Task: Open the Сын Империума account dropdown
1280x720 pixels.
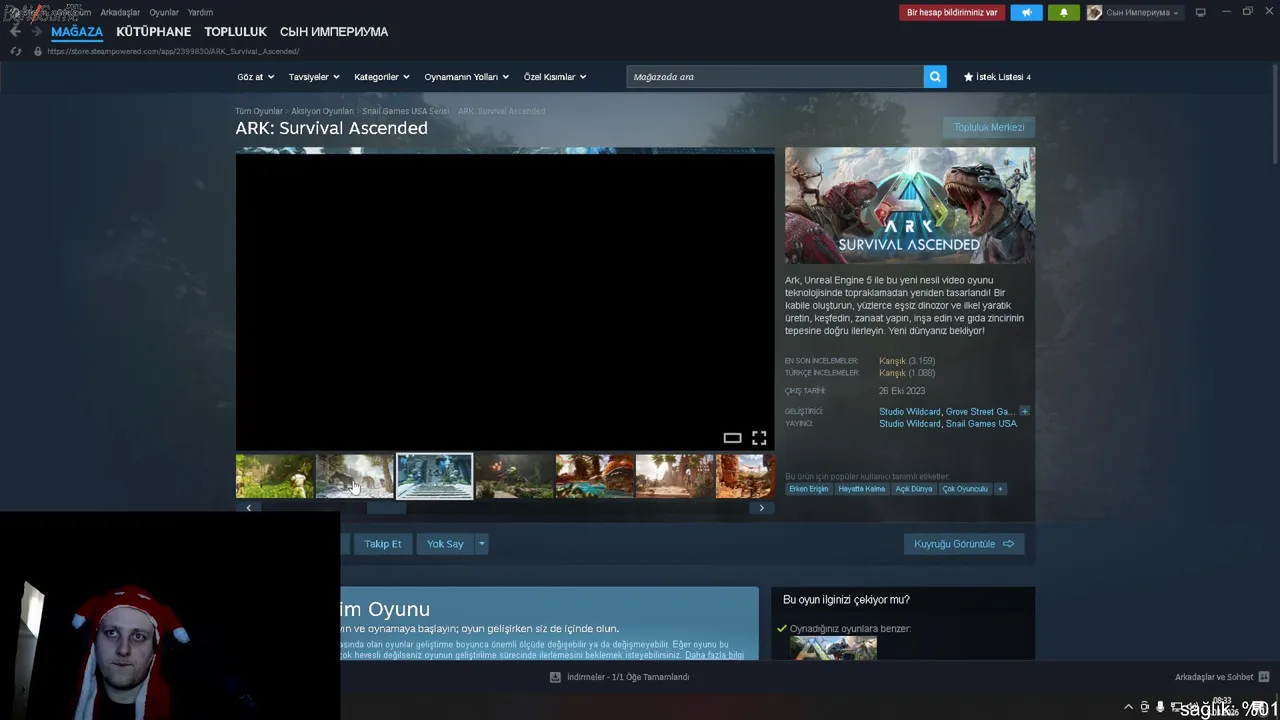Action: [1142, 13]
